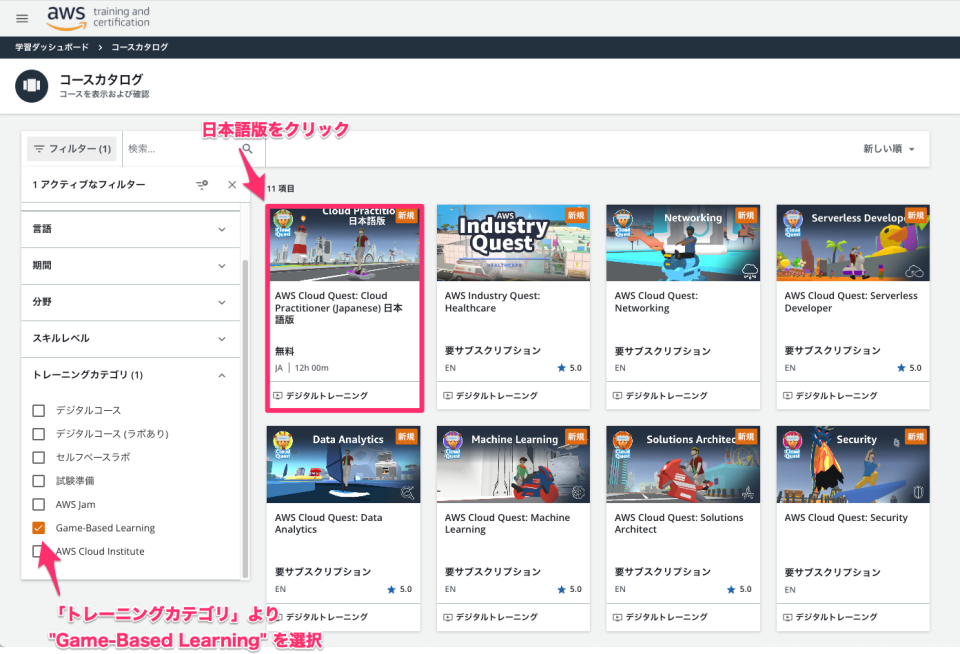Image resolution: width=960 pixels, height=654 pixels.
Task: Click the digital training icon on Healthcare card
Action: tap(448, 396)
